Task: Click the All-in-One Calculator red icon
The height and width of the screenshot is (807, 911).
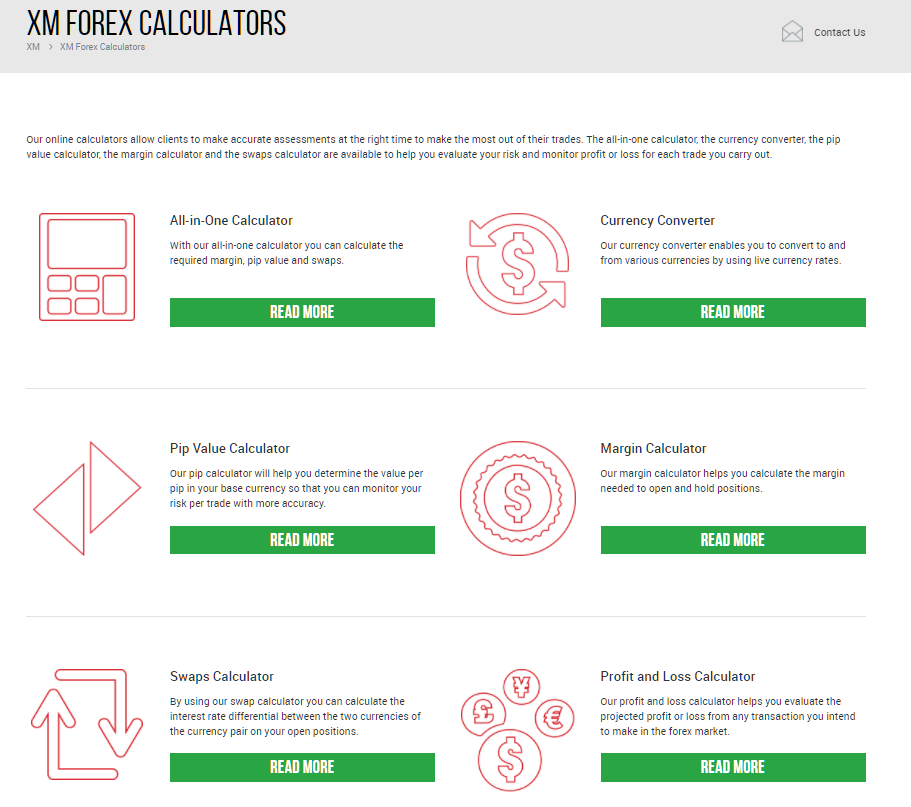Action: click(x=87, y=267)
